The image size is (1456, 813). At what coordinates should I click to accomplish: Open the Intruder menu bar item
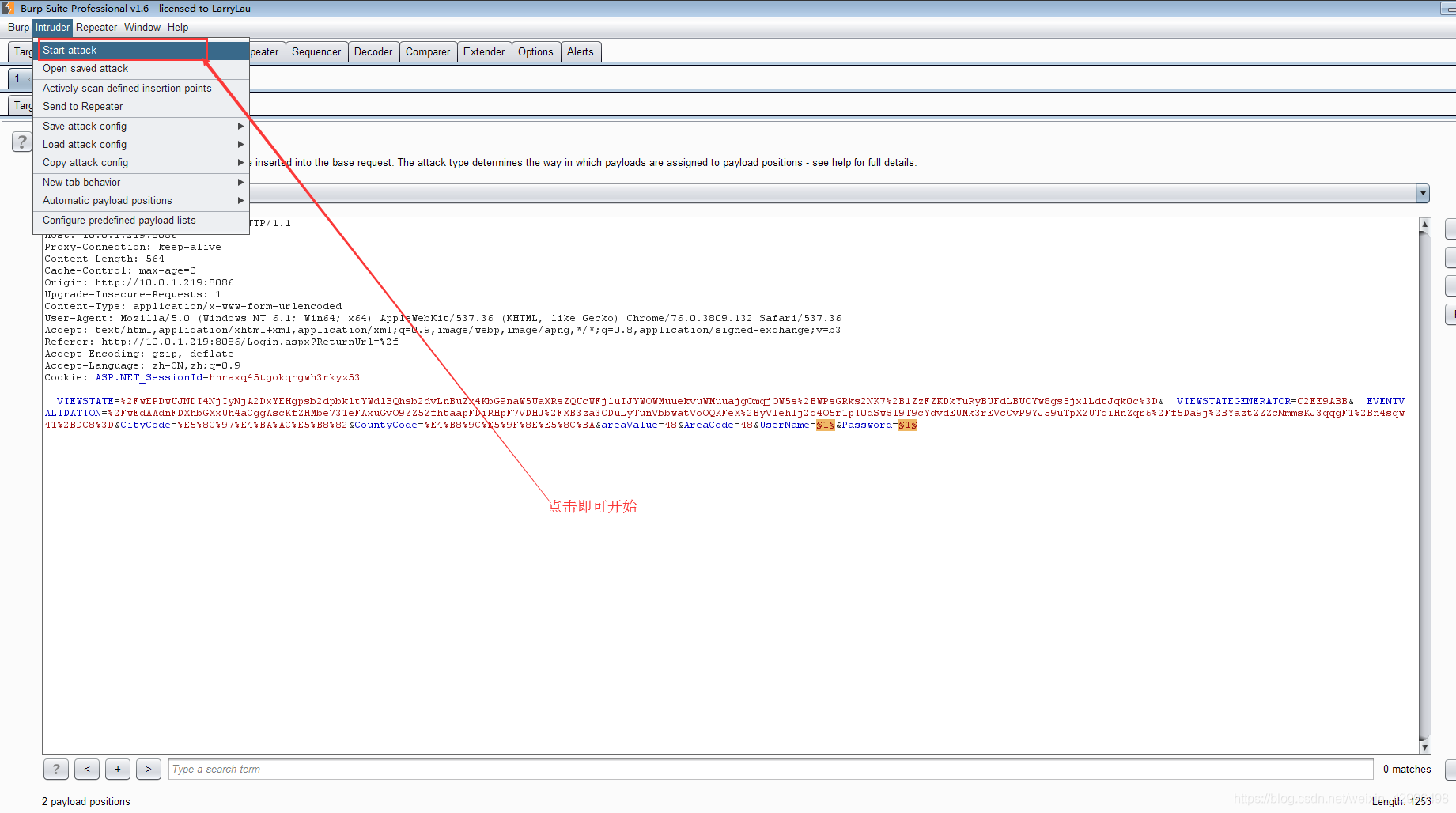(x=52, y=27)
